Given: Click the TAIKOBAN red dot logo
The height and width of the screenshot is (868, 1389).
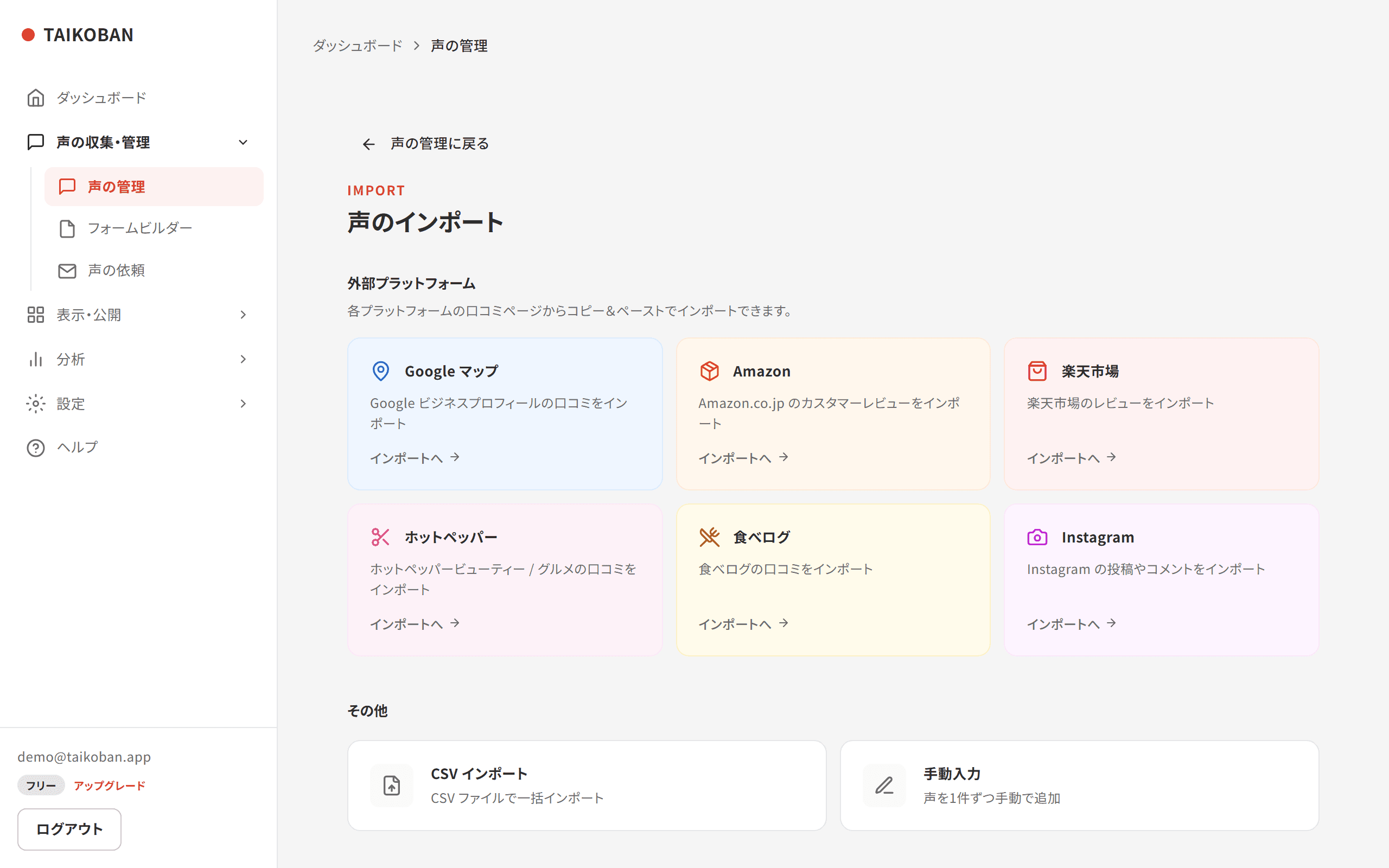Looking at the screenshot, I should click(28, 35).
